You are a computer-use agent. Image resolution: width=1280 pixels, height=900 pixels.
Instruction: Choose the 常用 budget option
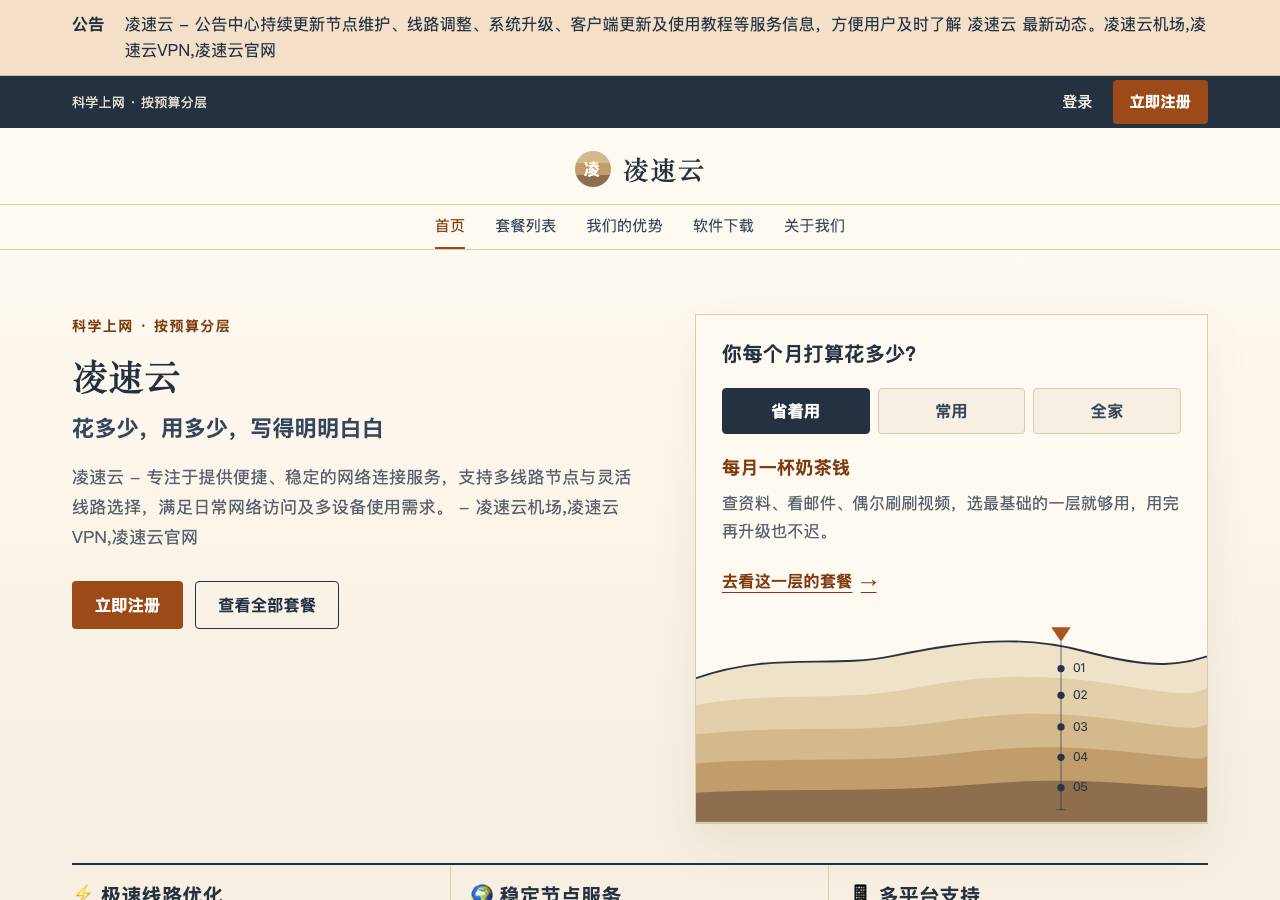[951, 411]
